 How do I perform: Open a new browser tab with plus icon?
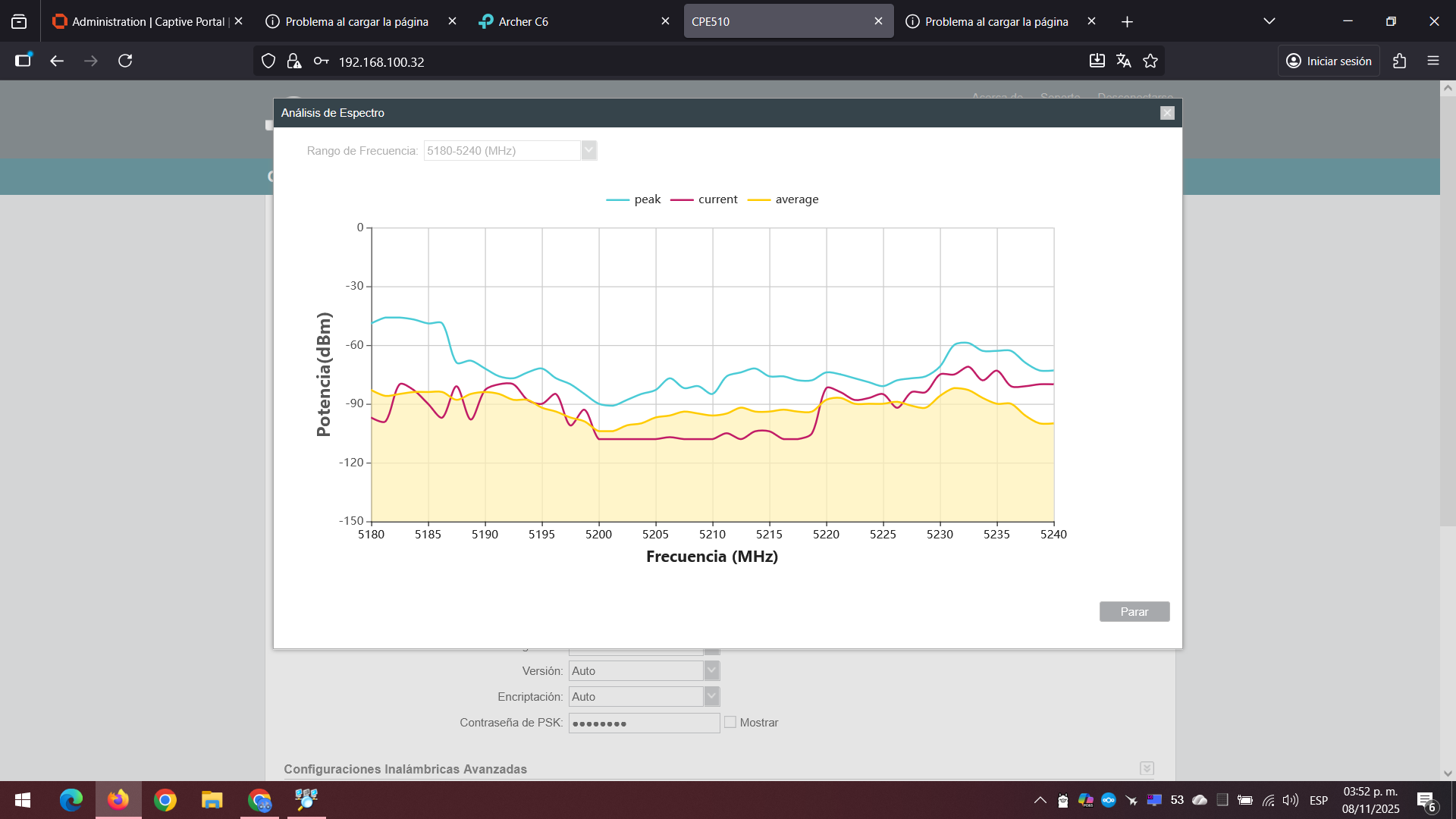point(1127,22)
